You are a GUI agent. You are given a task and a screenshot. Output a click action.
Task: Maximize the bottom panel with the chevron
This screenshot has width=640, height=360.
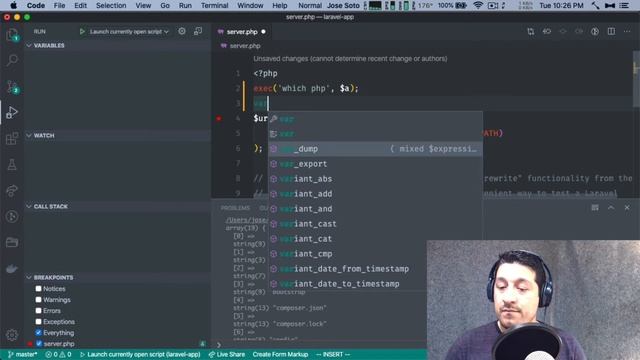tap(611, 208)
